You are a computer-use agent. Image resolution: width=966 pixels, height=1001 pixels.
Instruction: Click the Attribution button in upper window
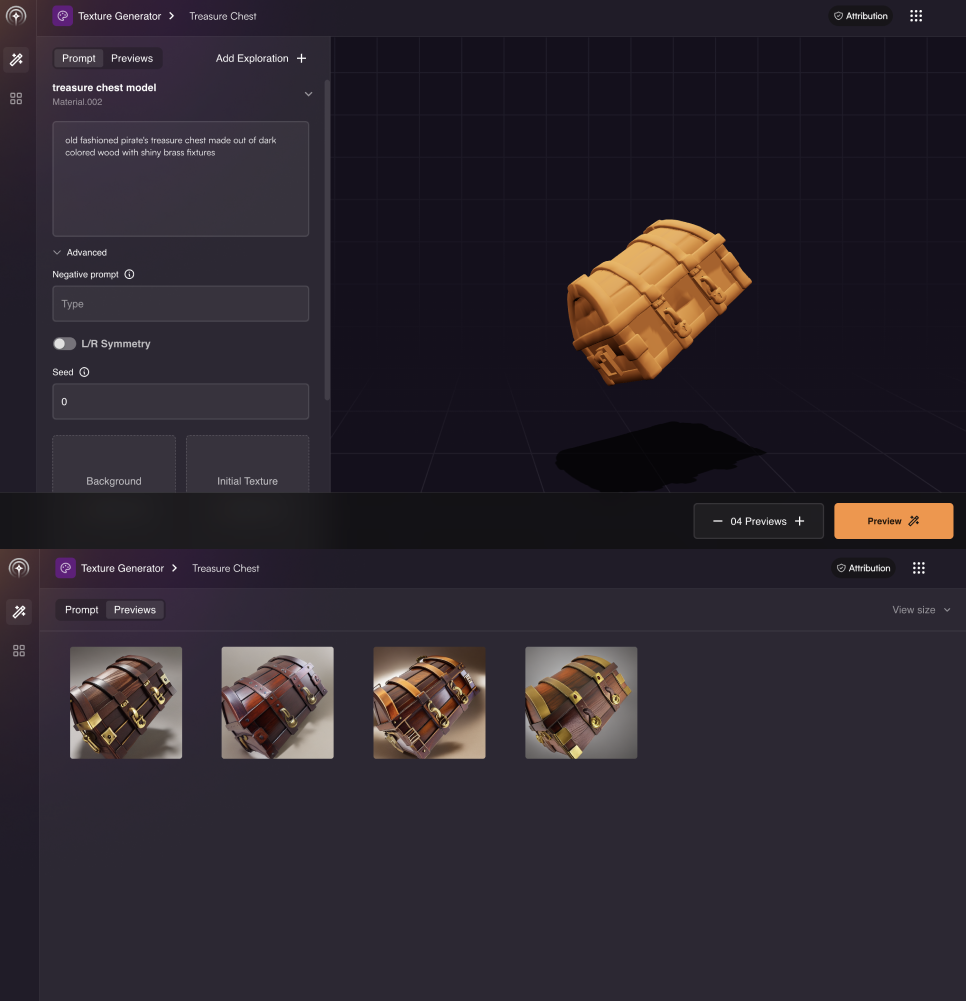861,16
